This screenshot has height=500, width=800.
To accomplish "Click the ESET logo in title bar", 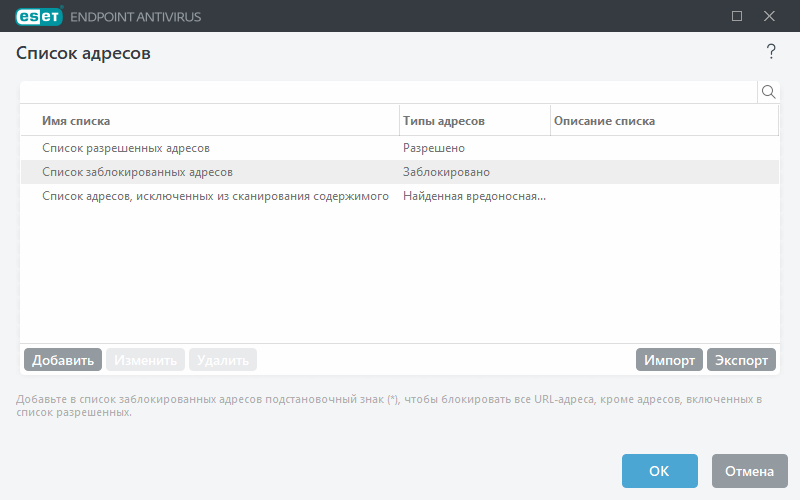I will 38,16.
